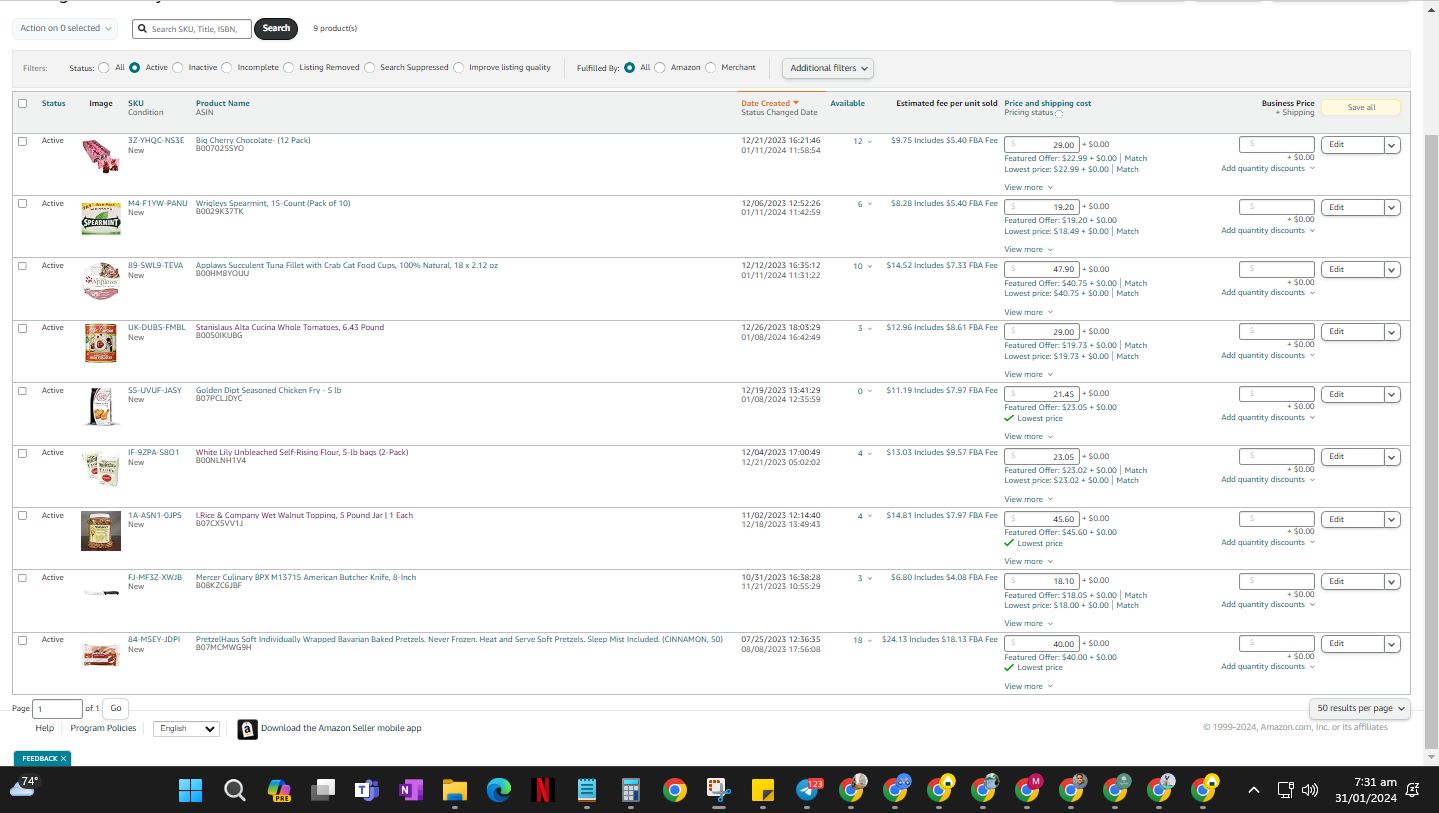Click the Pricing status info icon
Viewport: 1439px width, 813px height.
click(1059, 114)
